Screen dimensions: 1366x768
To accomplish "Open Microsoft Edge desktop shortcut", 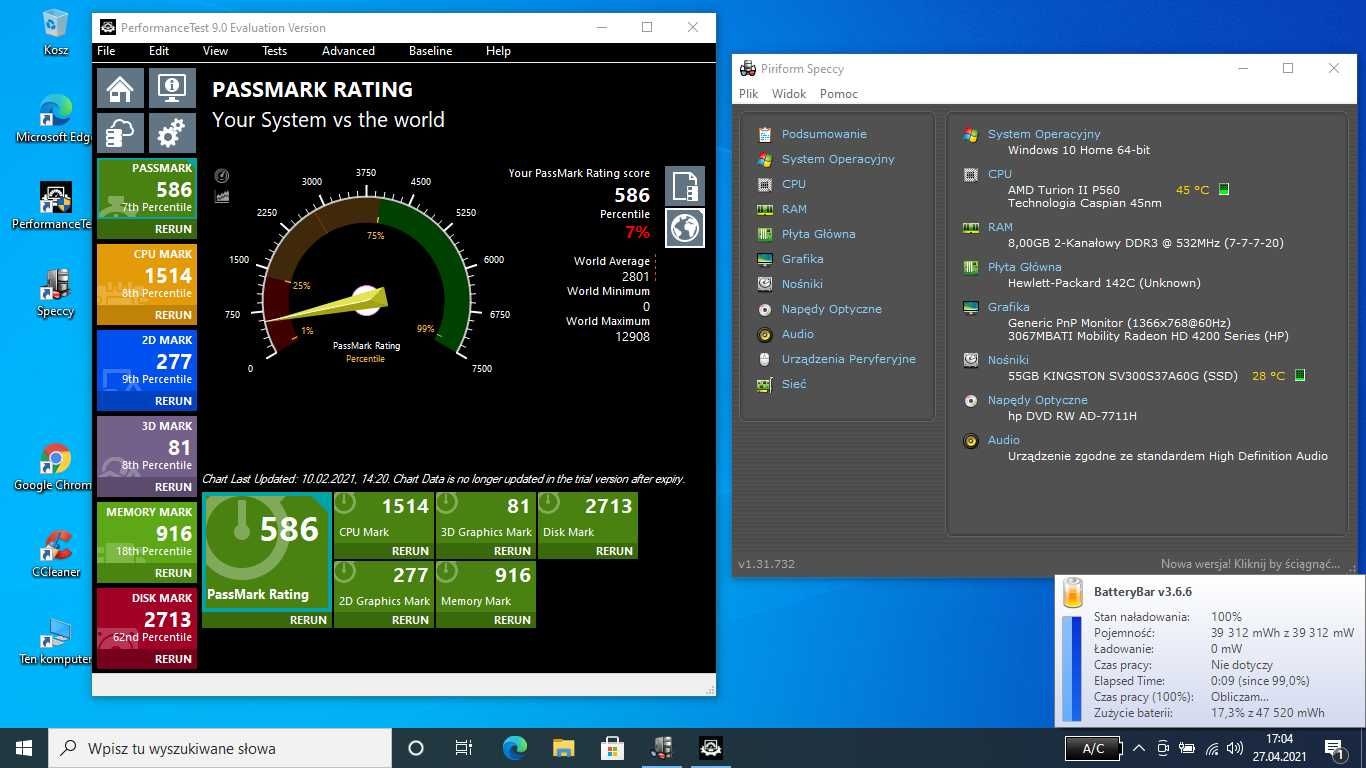I will [x=56, y=119].
